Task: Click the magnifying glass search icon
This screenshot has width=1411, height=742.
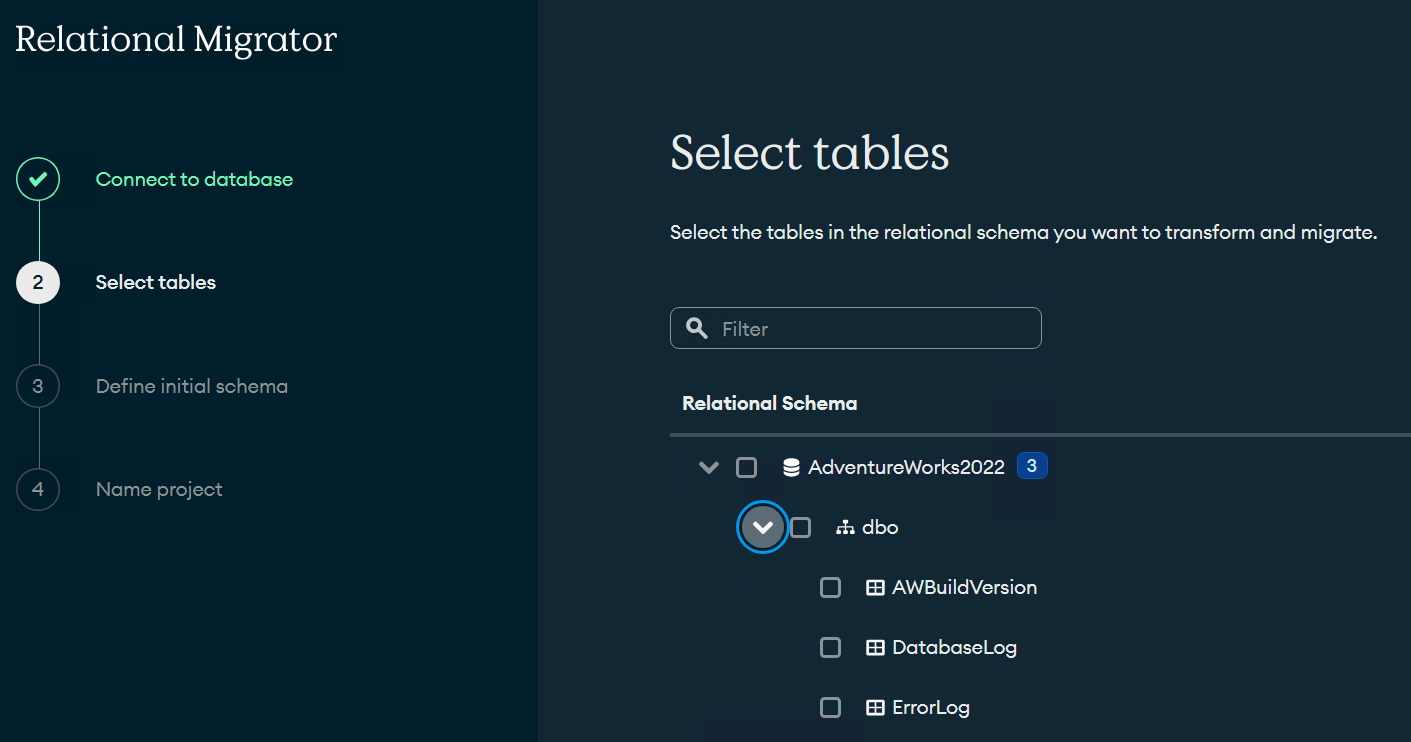Action: [x=696, y=328]
